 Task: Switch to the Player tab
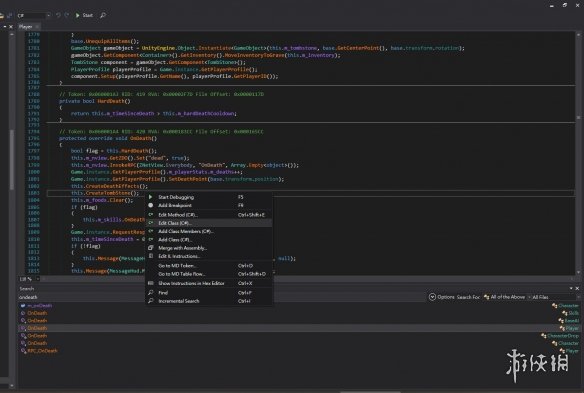(25, 27)
